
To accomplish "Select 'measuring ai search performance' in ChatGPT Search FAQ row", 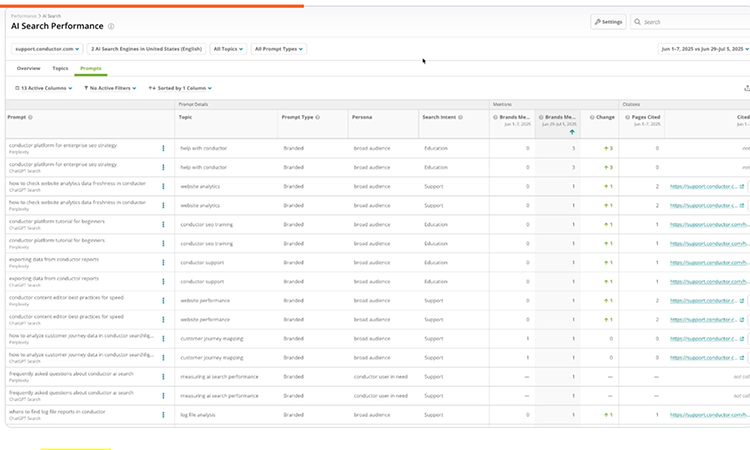I will click(x=219, y=396).
